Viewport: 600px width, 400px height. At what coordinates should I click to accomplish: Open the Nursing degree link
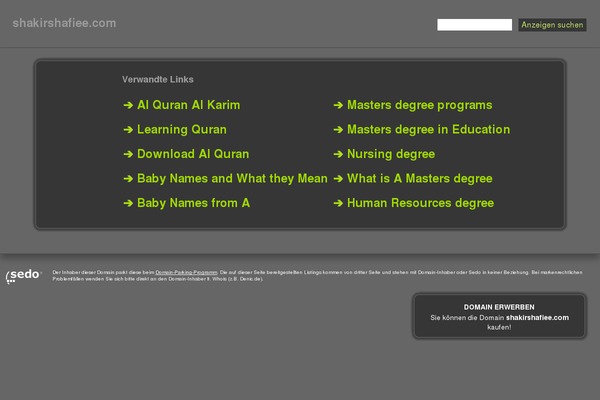[x=391, y=154]
